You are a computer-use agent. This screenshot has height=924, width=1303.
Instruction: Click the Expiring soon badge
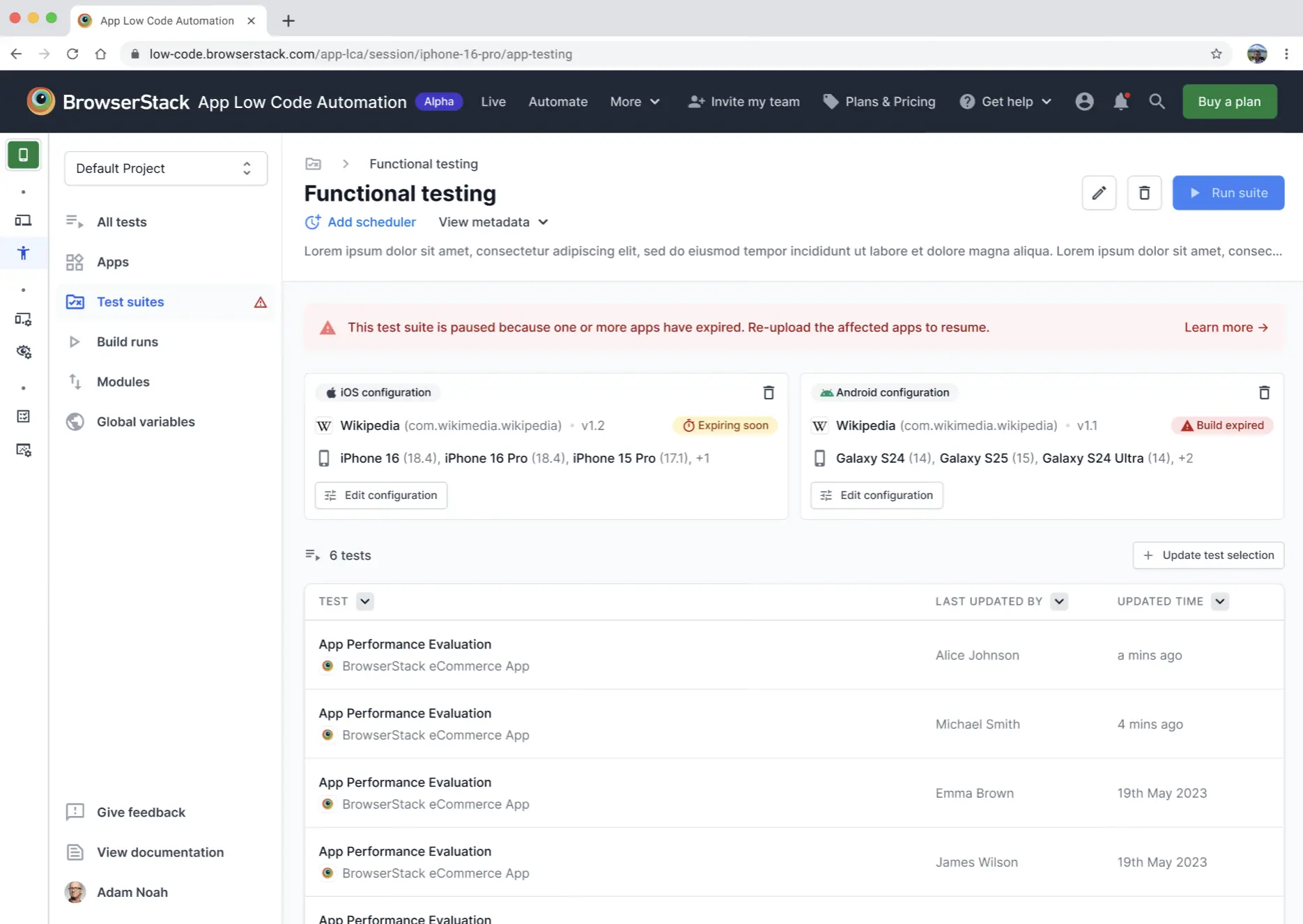coord(725,425)
